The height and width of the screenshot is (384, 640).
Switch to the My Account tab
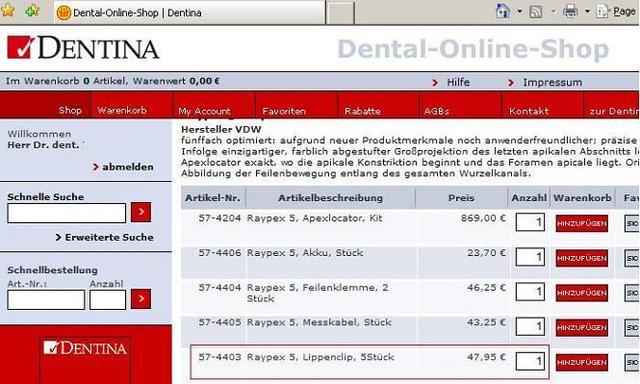pos(204,111)
